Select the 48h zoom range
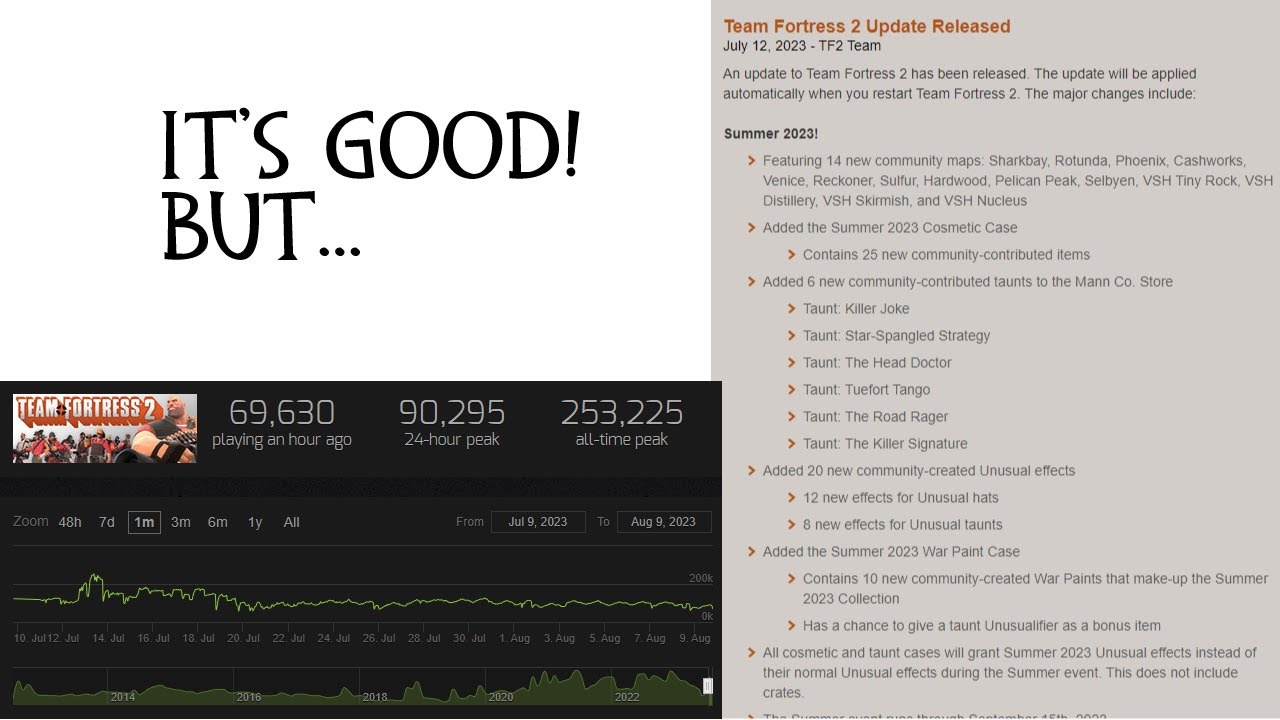The width and height of the screenshot is (1280, 720). coord(70,522)
